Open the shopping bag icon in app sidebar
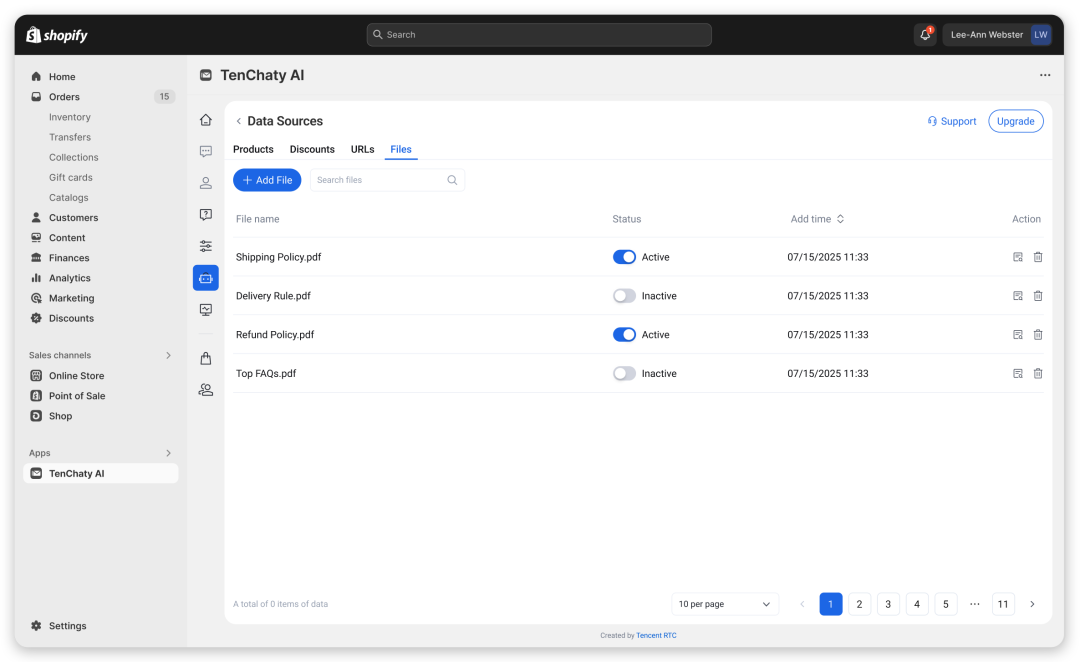The height and width of the screenshot is (662, 1080). tap(205, 358)
